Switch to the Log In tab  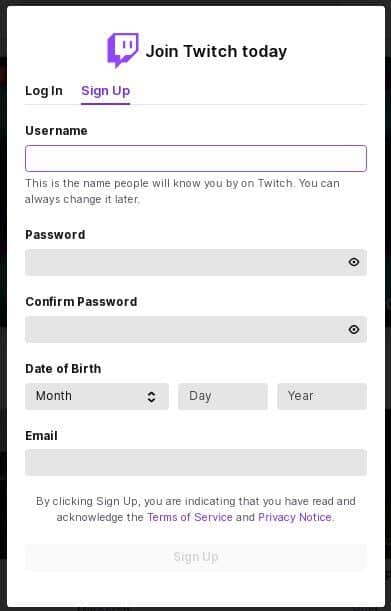click(44, 91)
